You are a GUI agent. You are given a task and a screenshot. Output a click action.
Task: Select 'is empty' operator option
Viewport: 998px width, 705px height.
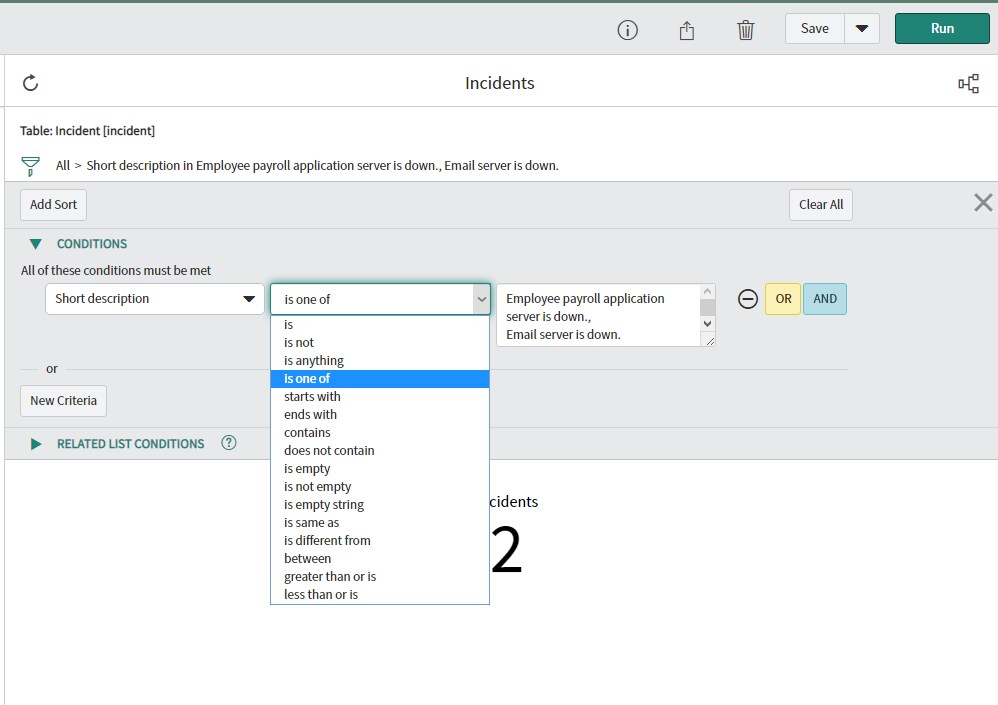380,468
